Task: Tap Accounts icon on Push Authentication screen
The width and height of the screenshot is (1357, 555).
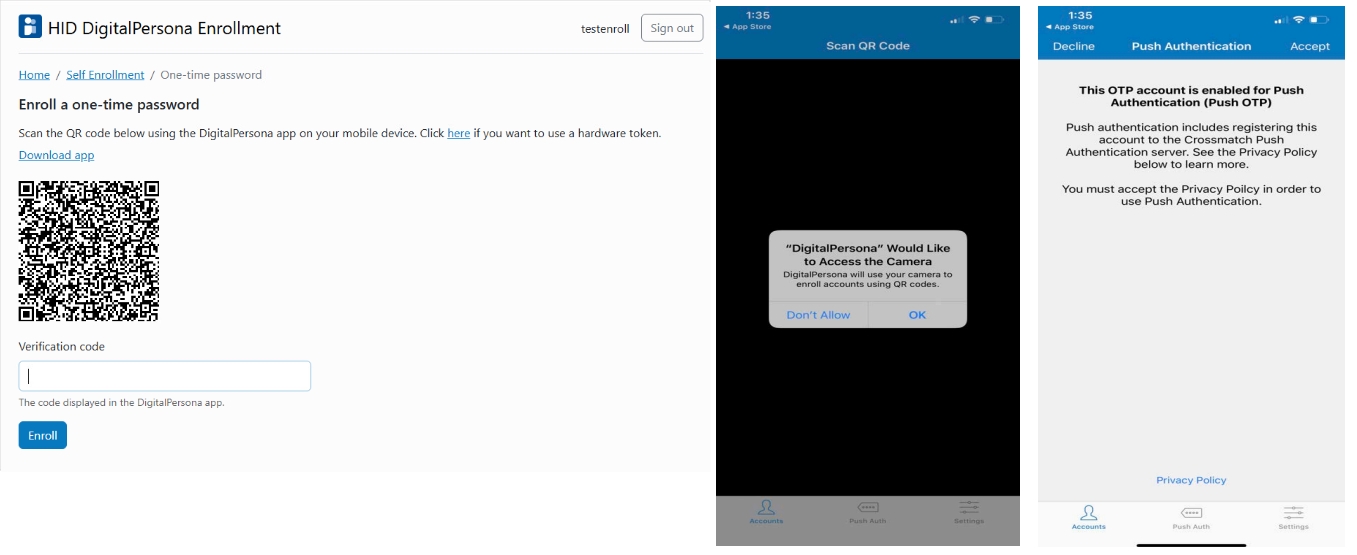Action: click(x=1089, y=516)
